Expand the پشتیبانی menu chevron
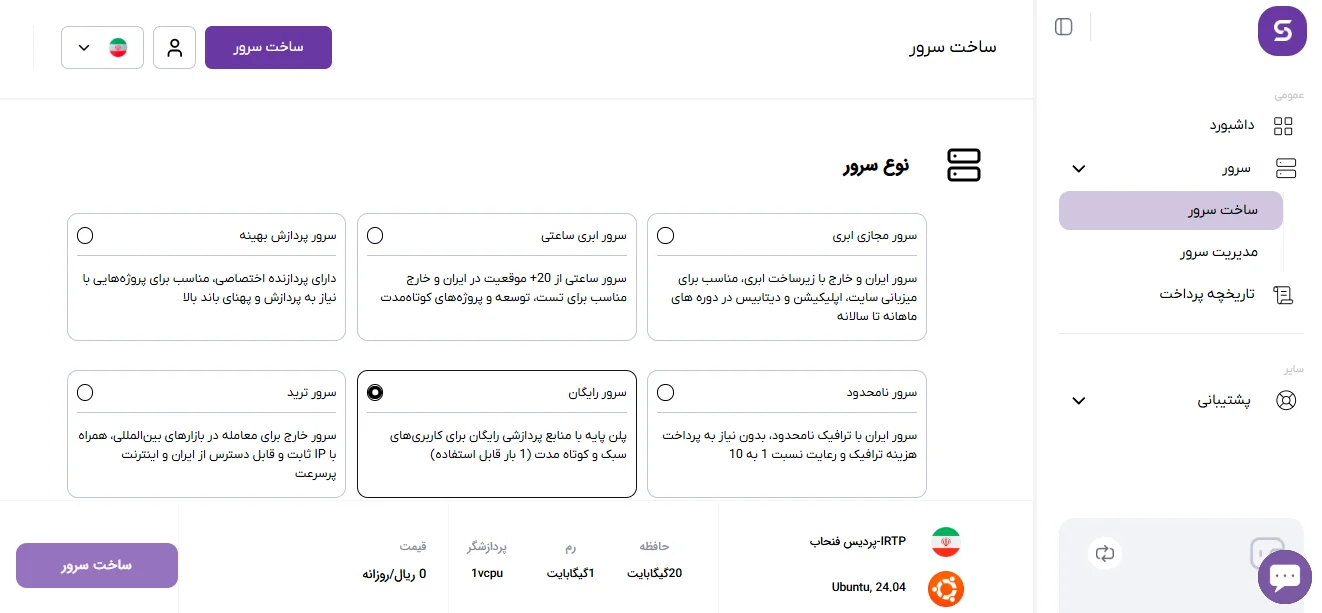The height and width of the screenshot is (613, 1322). (x=1078, y=401)
